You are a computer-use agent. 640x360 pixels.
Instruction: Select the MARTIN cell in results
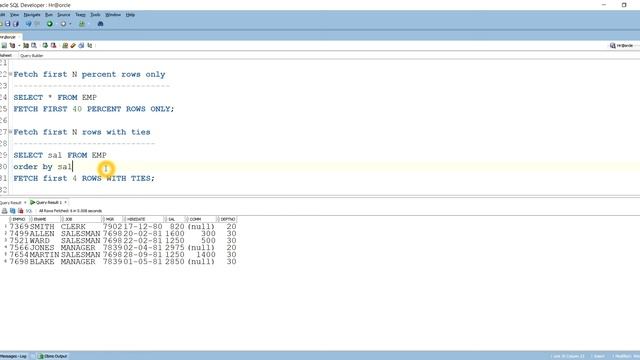coord(44,255)
